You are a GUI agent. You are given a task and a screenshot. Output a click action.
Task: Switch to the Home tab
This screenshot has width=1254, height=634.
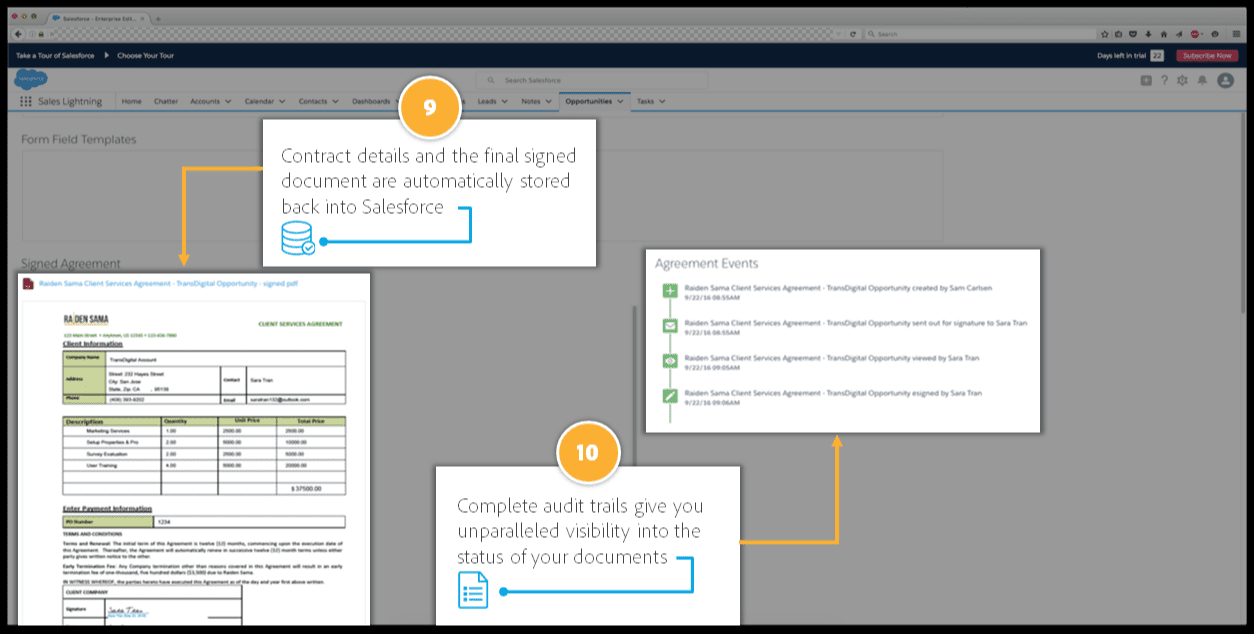pos(131,101)
